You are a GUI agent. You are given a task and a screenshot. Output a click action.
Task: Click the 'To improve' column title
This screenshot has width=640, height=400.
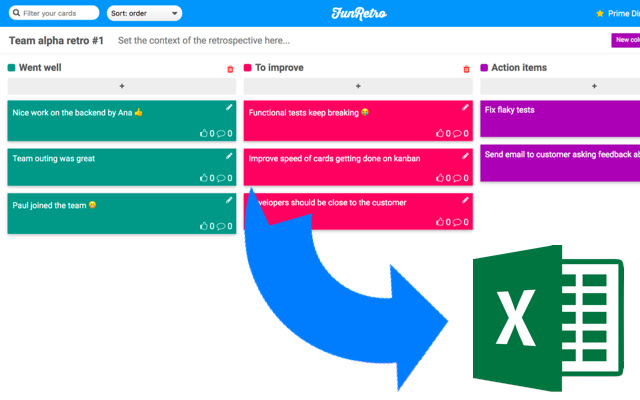click(x=279, y=68)
